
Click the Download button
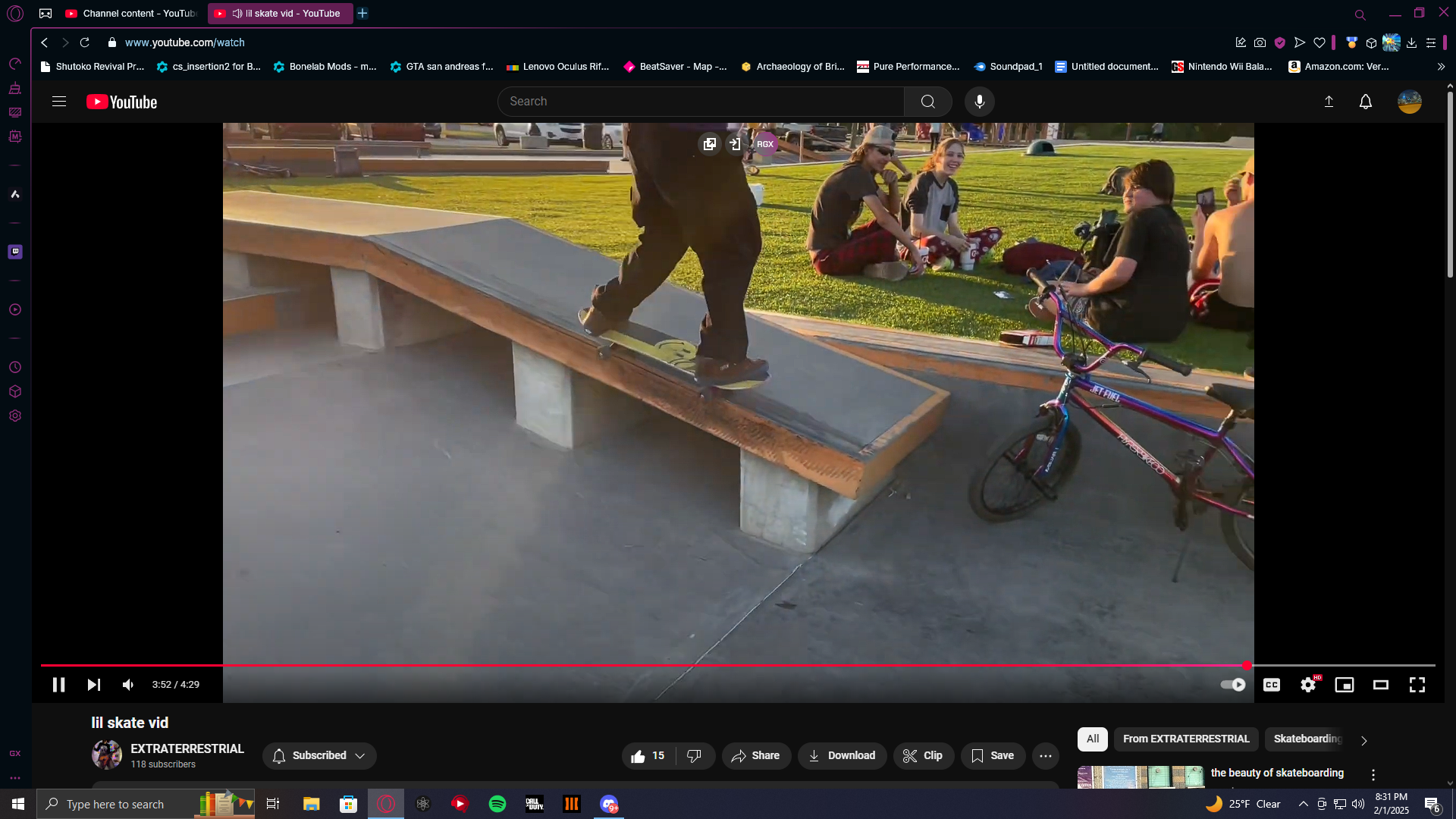(842, 756)
